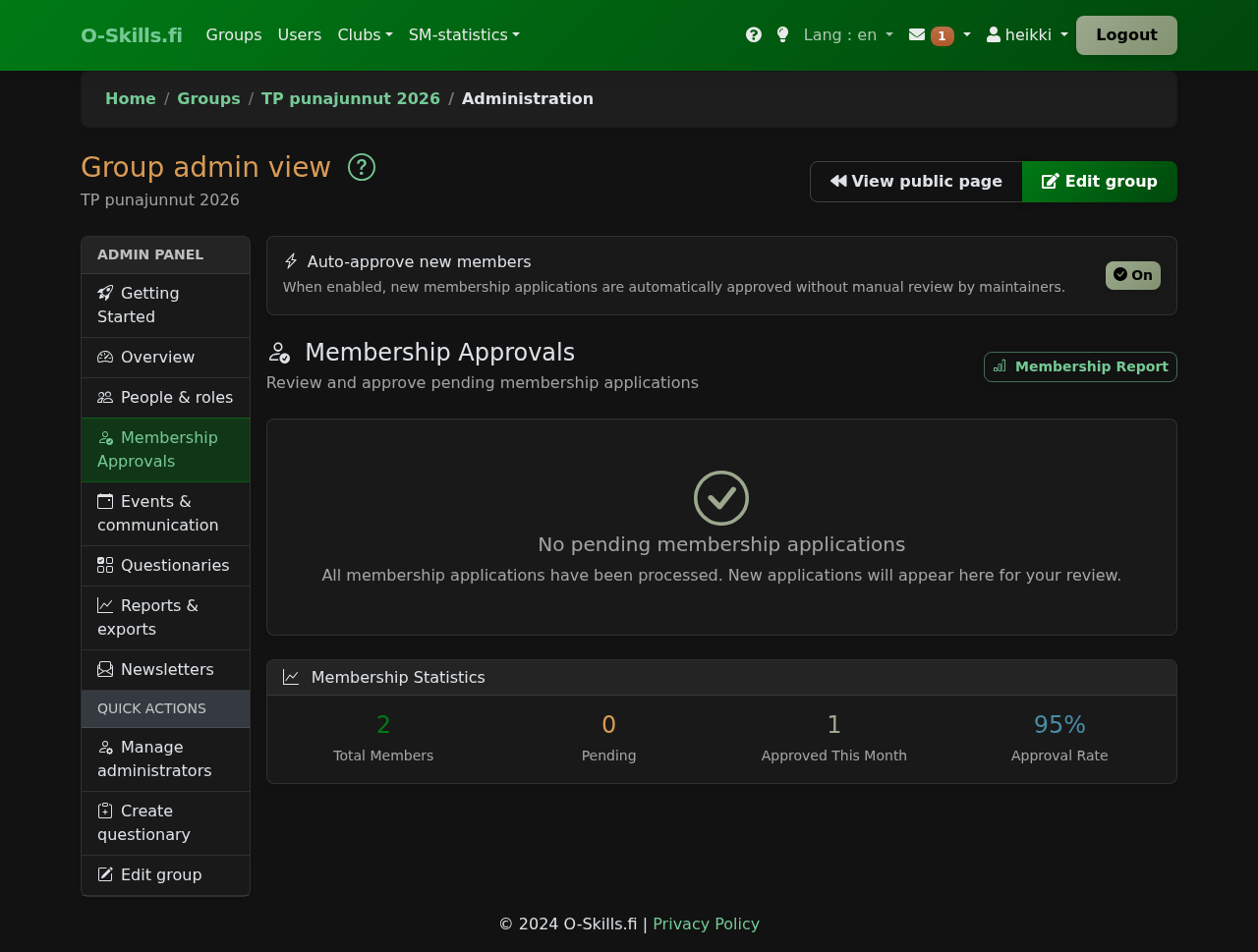Open the SM-statistics dropdown

pos(464,35)
